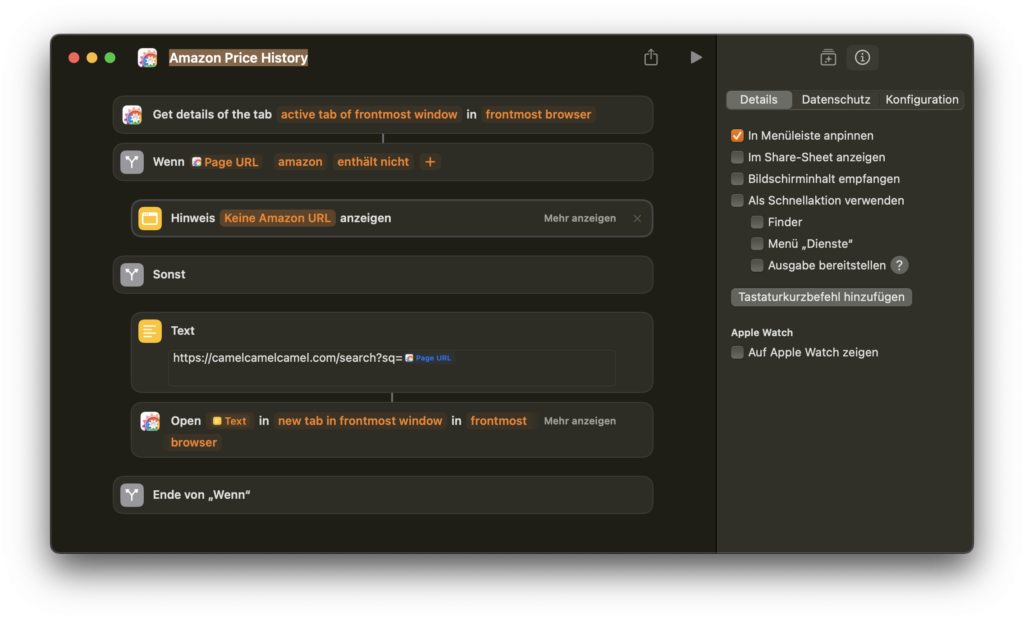Click icon of Get details of the tab action
The height and width of the screenshot is (620, 1024).
[133, 115]
